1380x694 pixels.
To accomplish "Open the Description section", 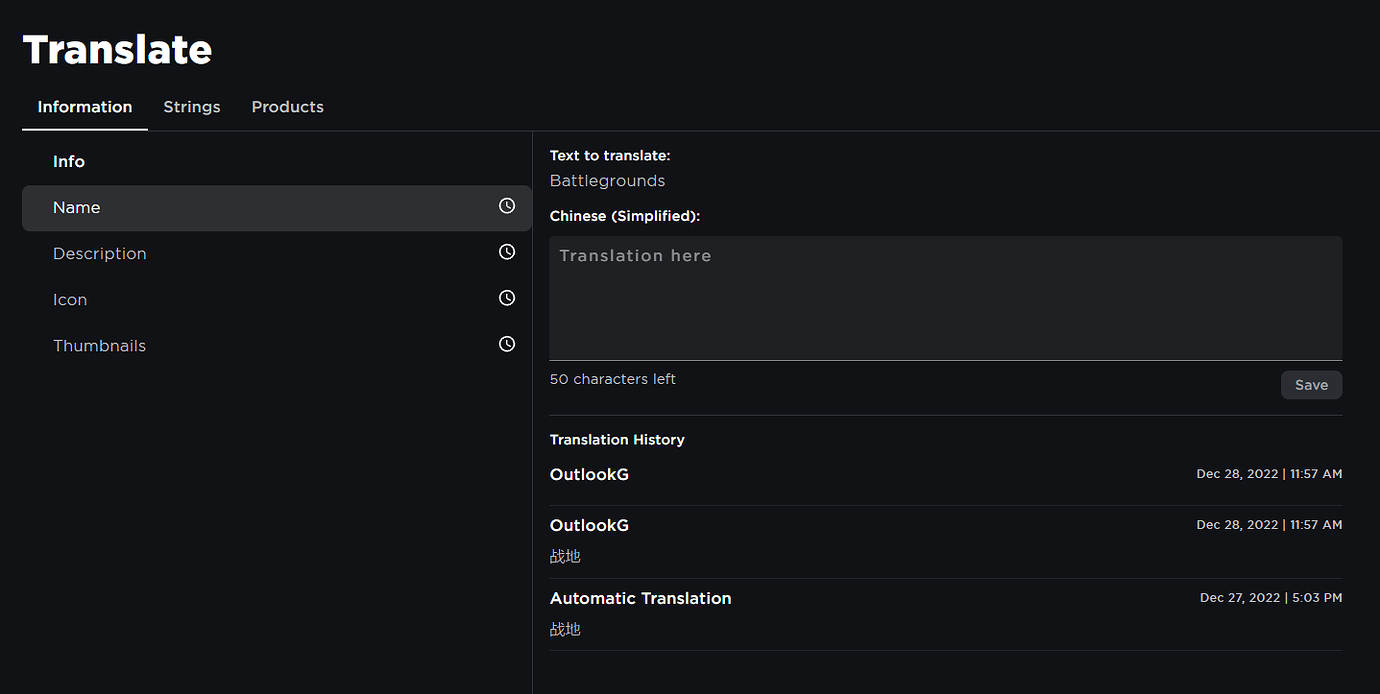I will (x=99, y=253).
